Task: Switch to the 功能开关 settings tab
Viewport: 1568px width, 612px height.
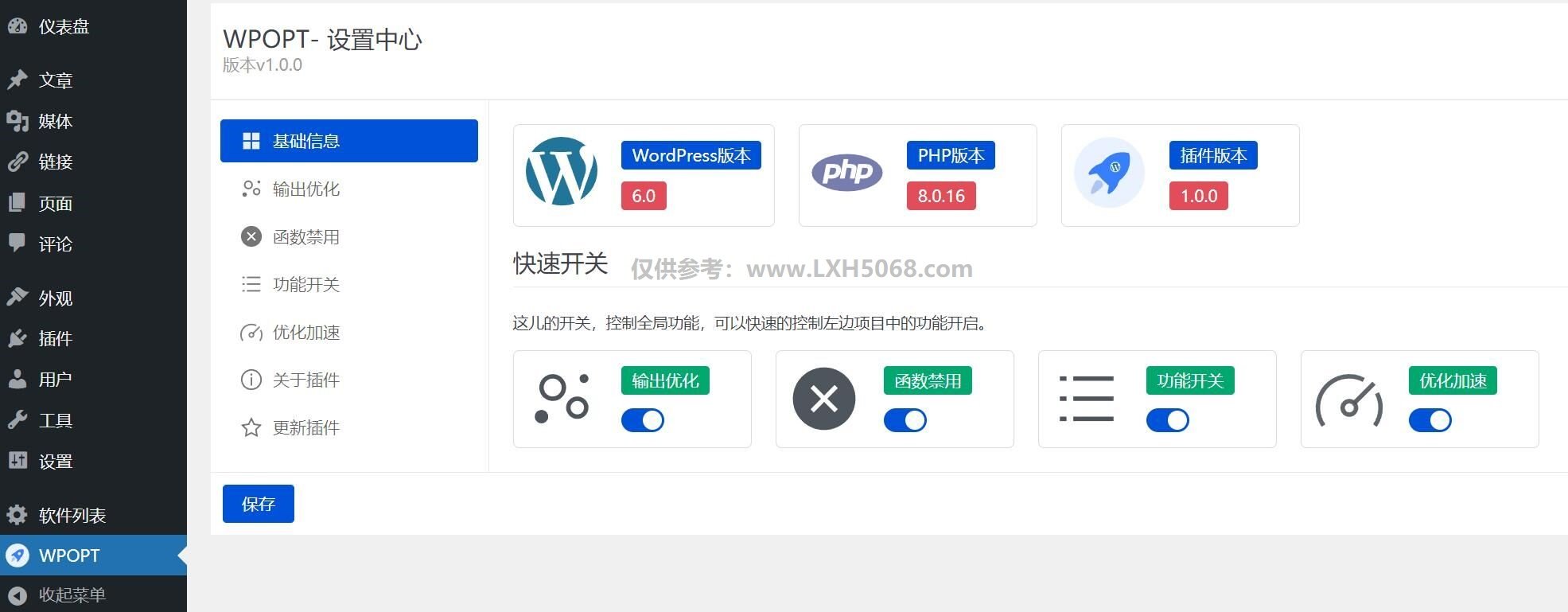Action: point(349,284)
